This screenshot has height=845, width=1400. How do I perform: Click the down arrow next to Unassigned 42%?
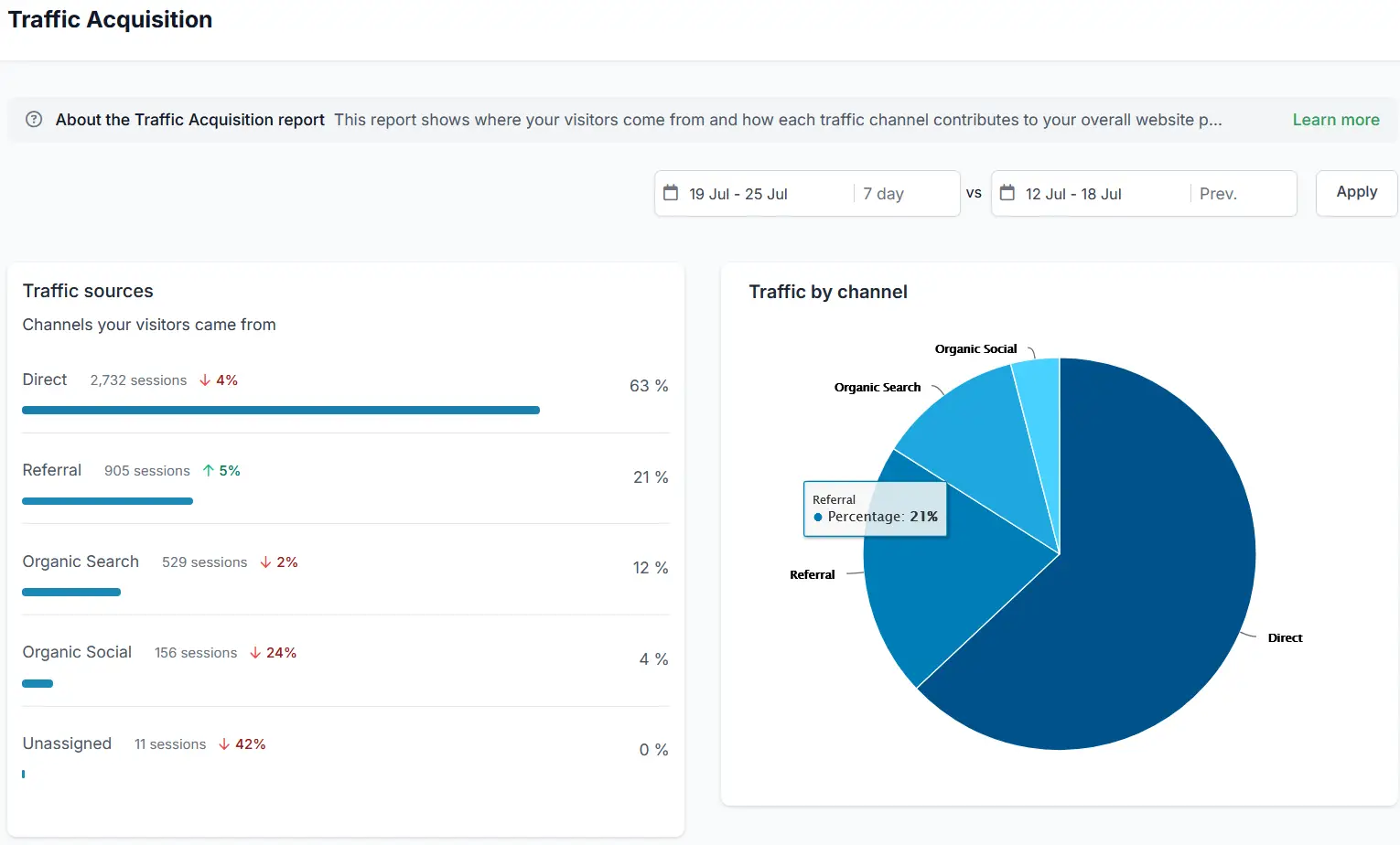[224, 744]
